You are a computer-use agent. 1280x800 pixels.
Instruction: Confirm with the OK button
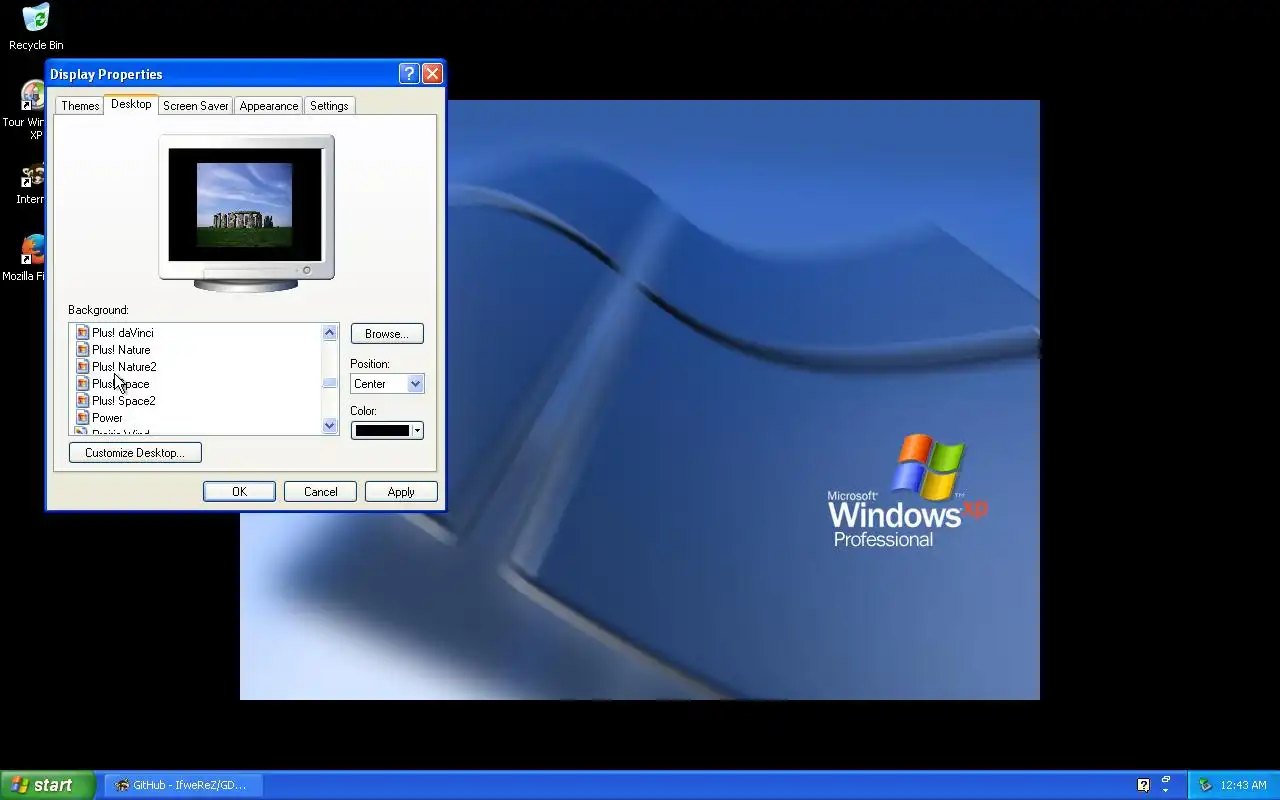239,492
